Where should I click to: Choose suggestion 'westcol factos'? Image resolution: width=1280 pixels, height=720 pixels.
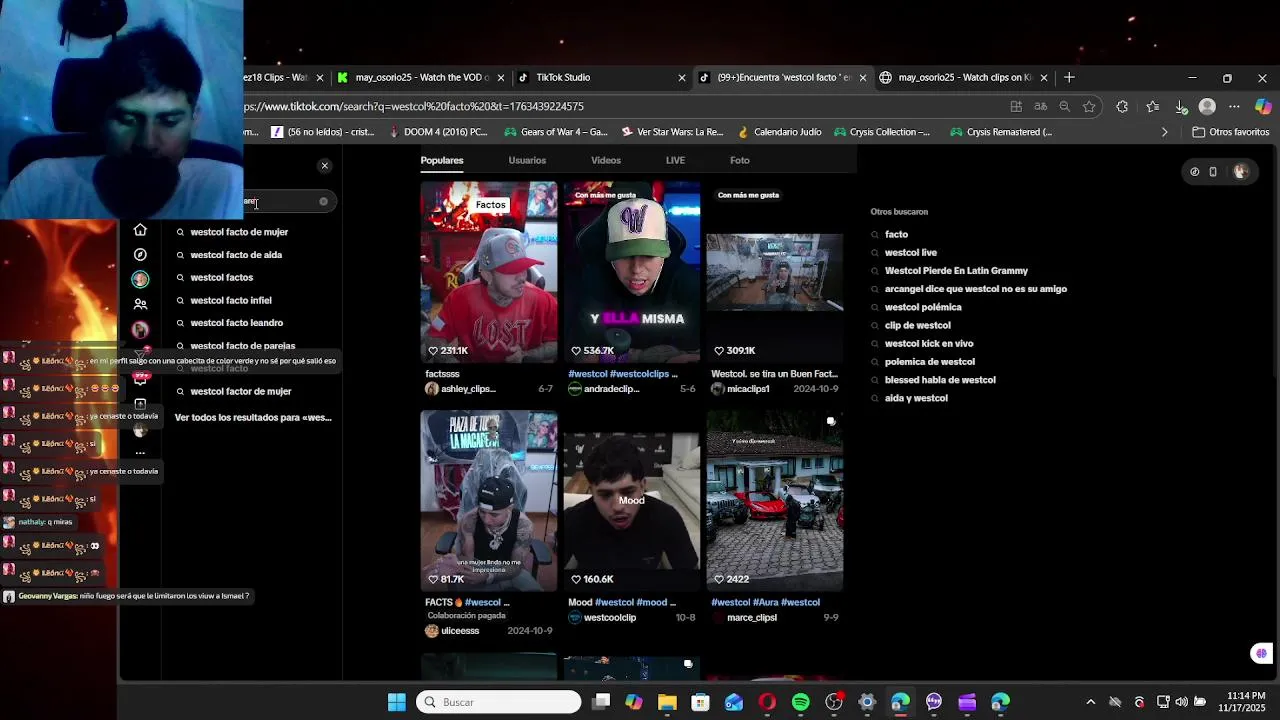pos(222,277)
